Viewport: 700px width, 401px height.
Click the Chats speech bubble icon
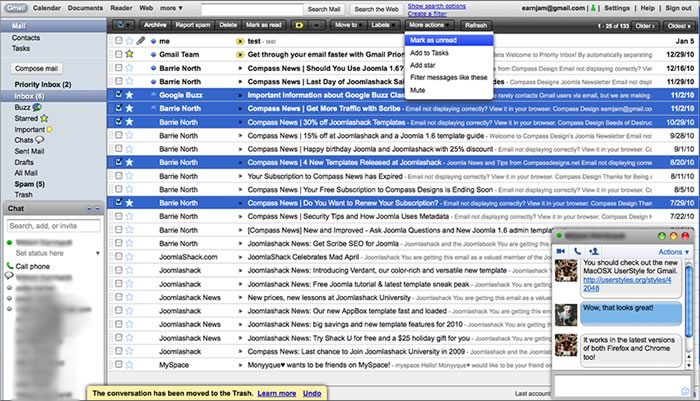(x=39, y=140)
